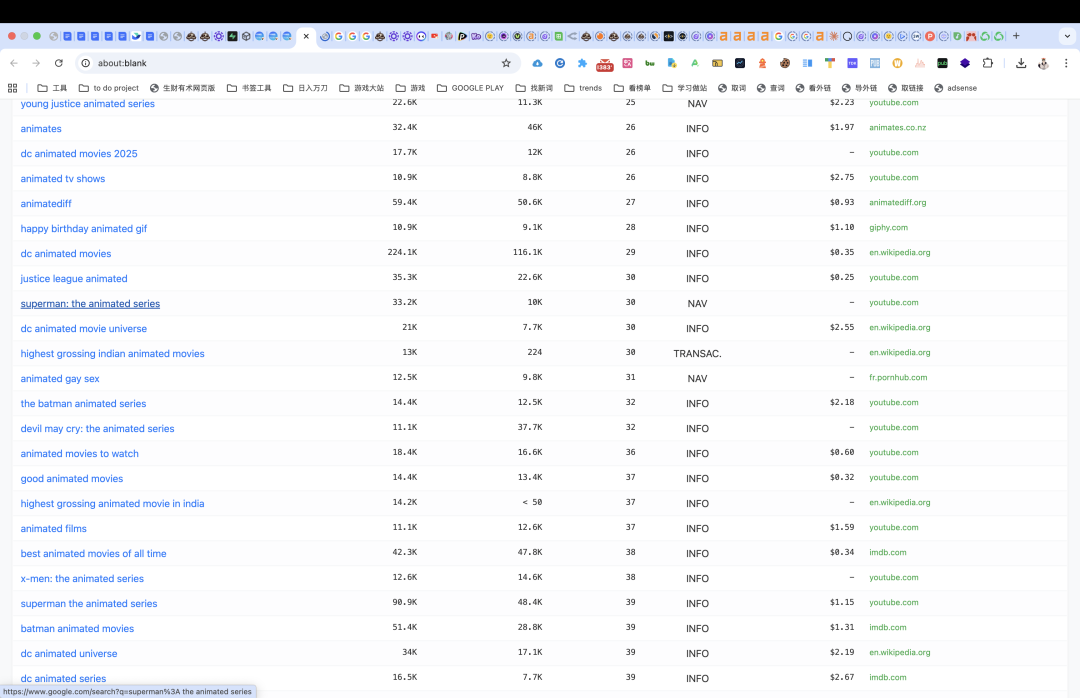
Task: Open 'superman: the animated series' keyword link
Action: click(90, 304)
